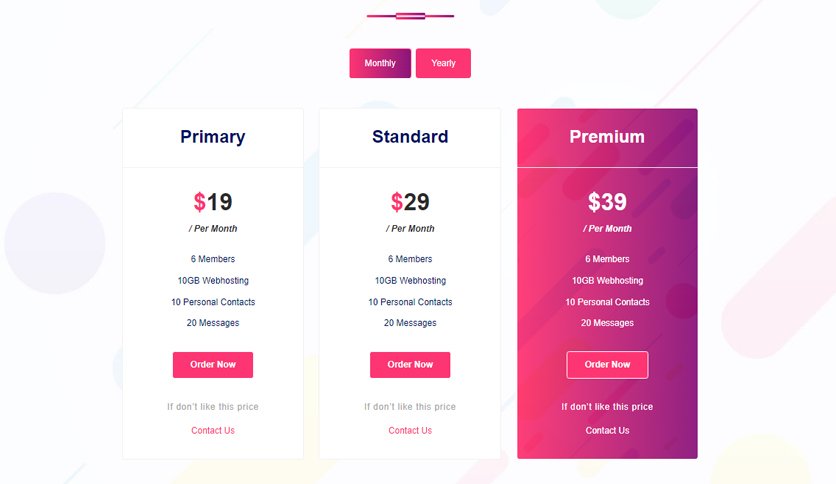This screenshot has height=484, width=836.
Task: Click '10 Personal Contacts' in Standard card
Action: [410, 302]
